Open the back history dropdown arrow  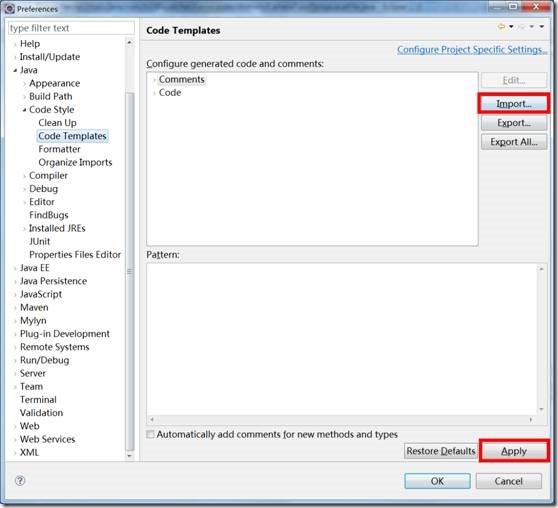511,27
